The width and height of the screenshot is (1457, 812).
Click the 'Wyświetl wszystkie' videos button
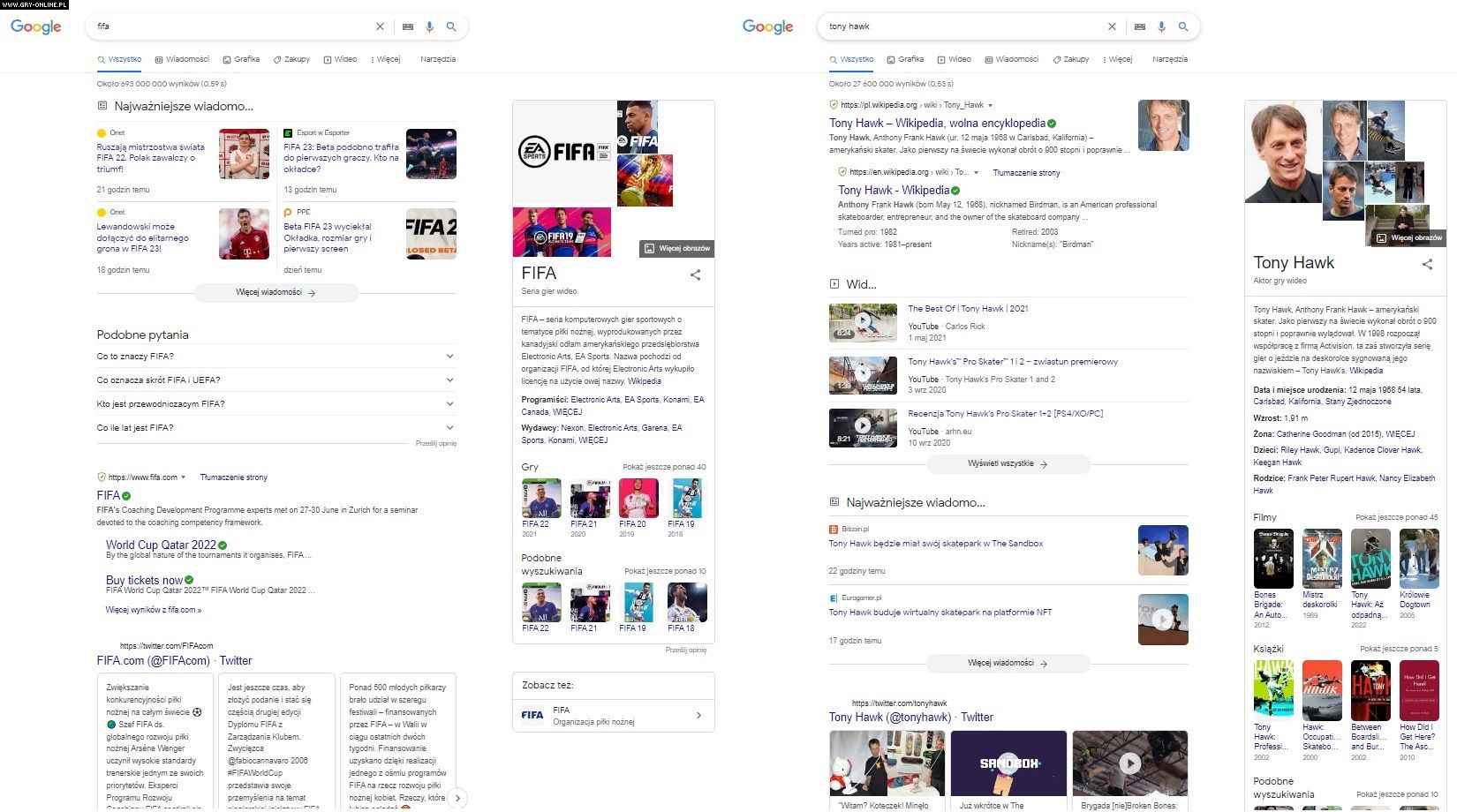coord(1007,463)
